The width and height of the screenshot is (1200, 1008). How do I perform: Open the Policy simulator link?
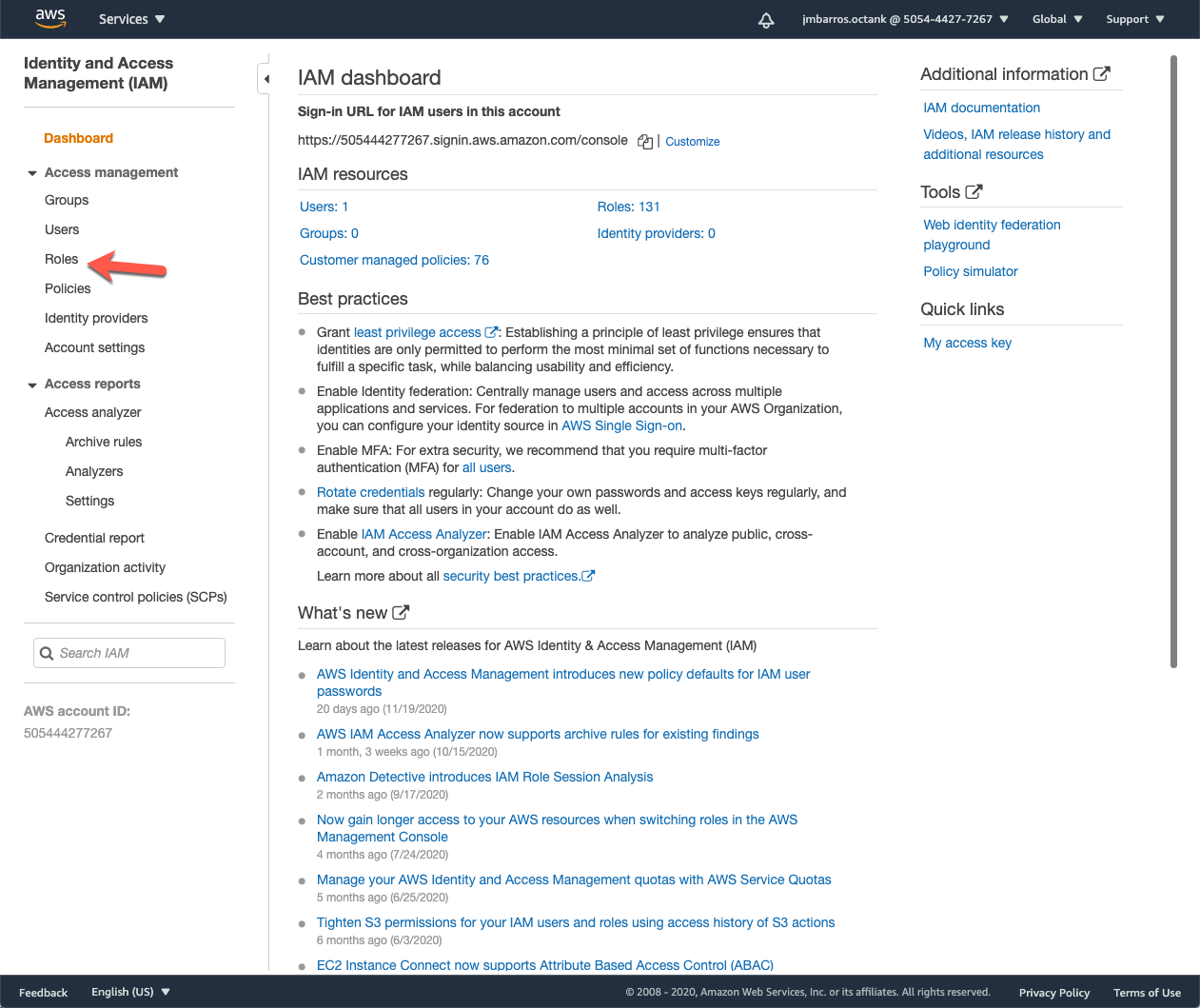(970, 271)
